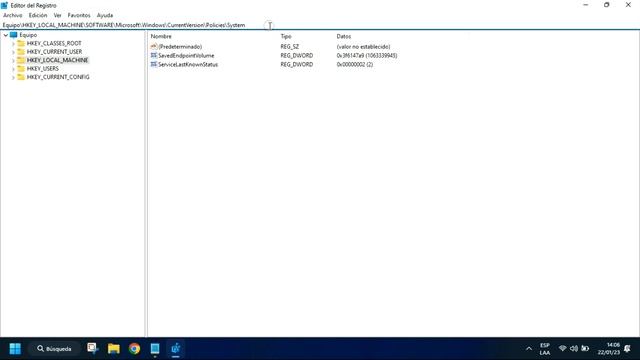Open the Ver menu
This screenshot has width=640, height=360.
[x=58, y=15]
